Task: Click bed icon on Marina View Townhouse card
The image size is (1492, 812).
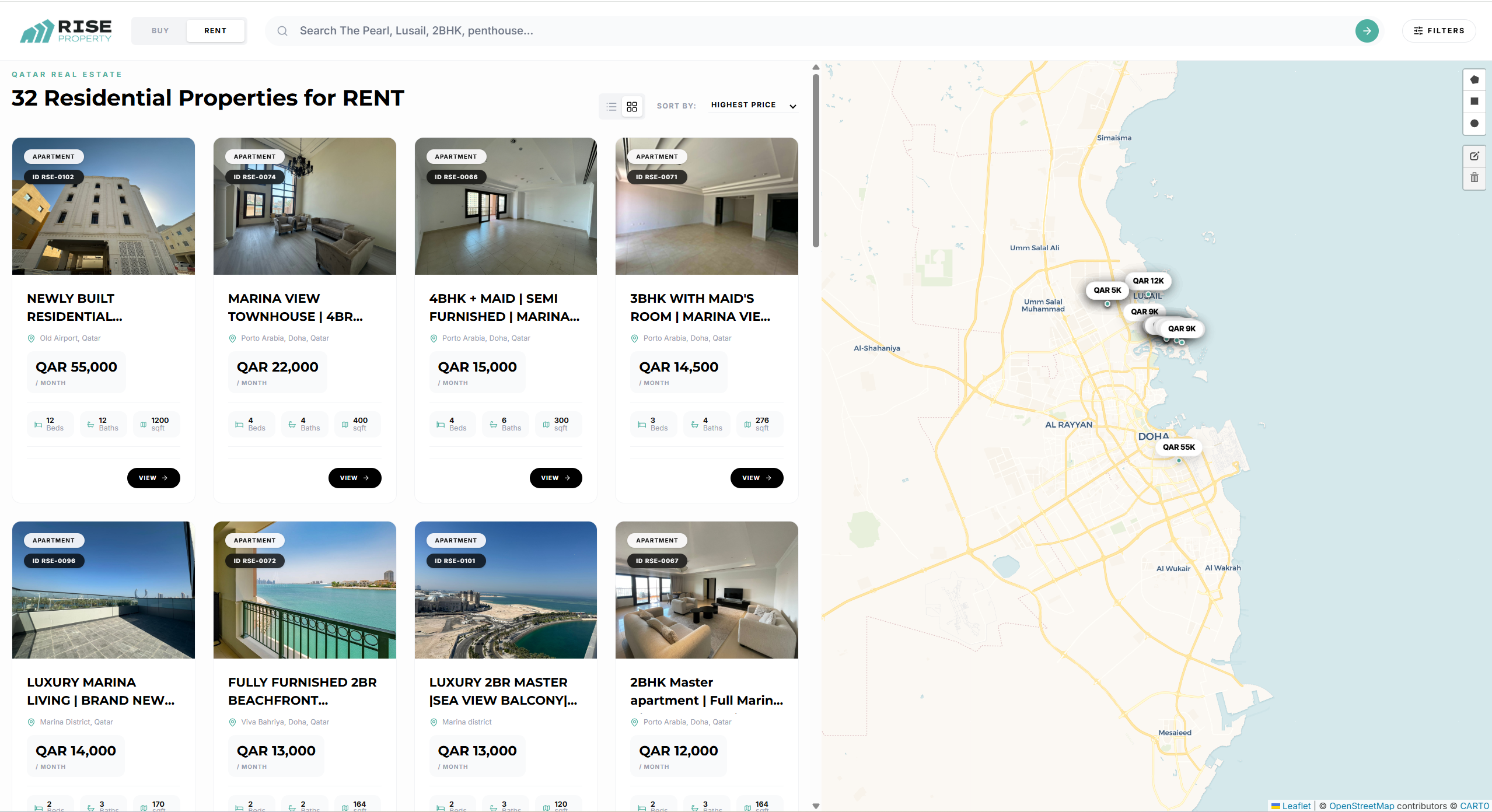Action: tap(239, 425)
